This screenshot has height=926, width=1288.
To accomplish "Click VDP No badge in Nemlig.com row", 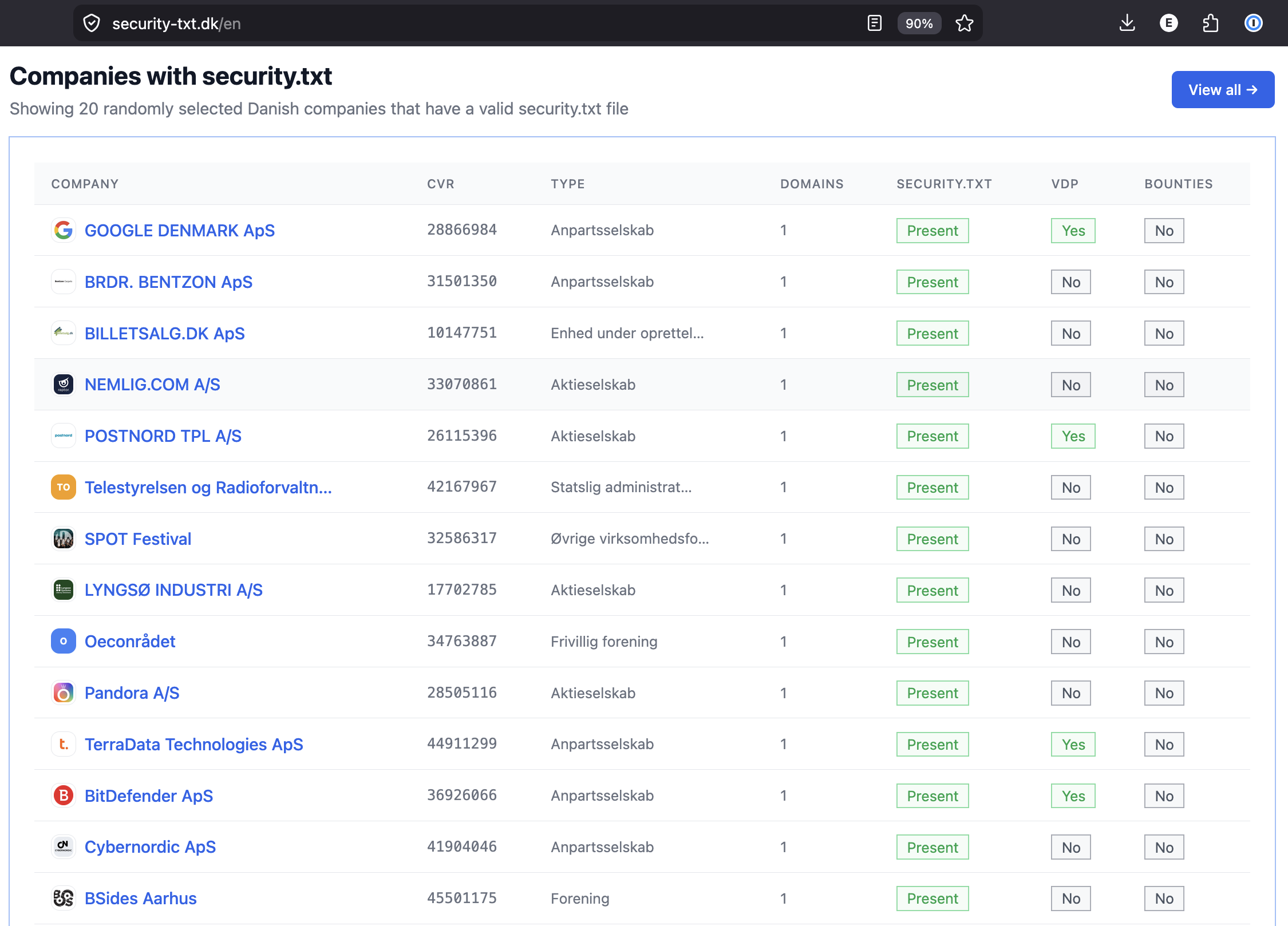I will click(x=1071, y=385).
